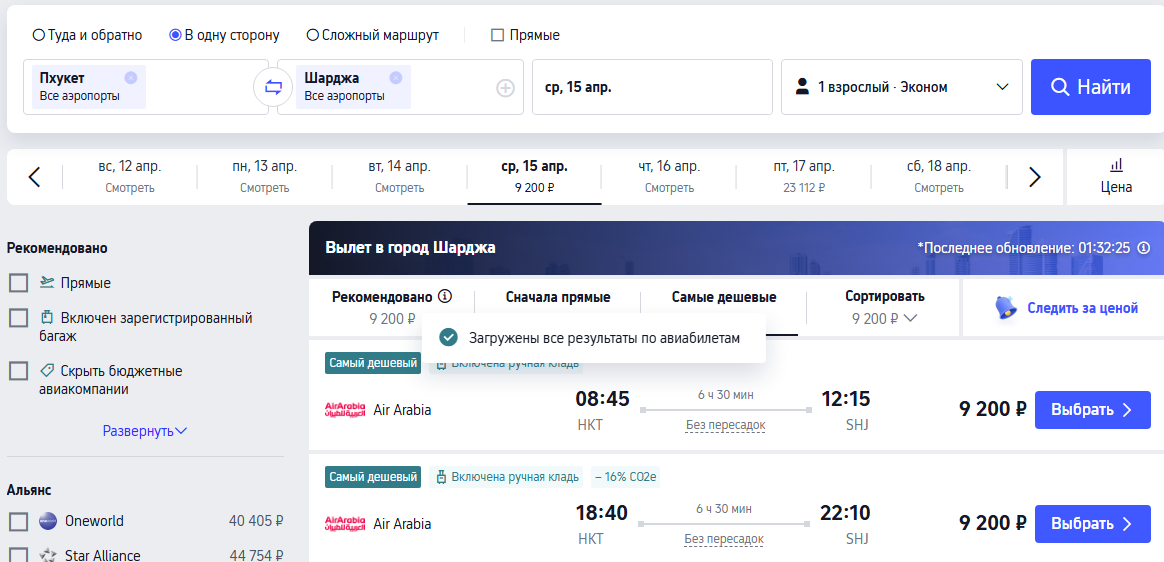The image size is (1164, 562).
Task: Choose the пт, 17 апр. date tab
Action: click(x=803, y=176)
